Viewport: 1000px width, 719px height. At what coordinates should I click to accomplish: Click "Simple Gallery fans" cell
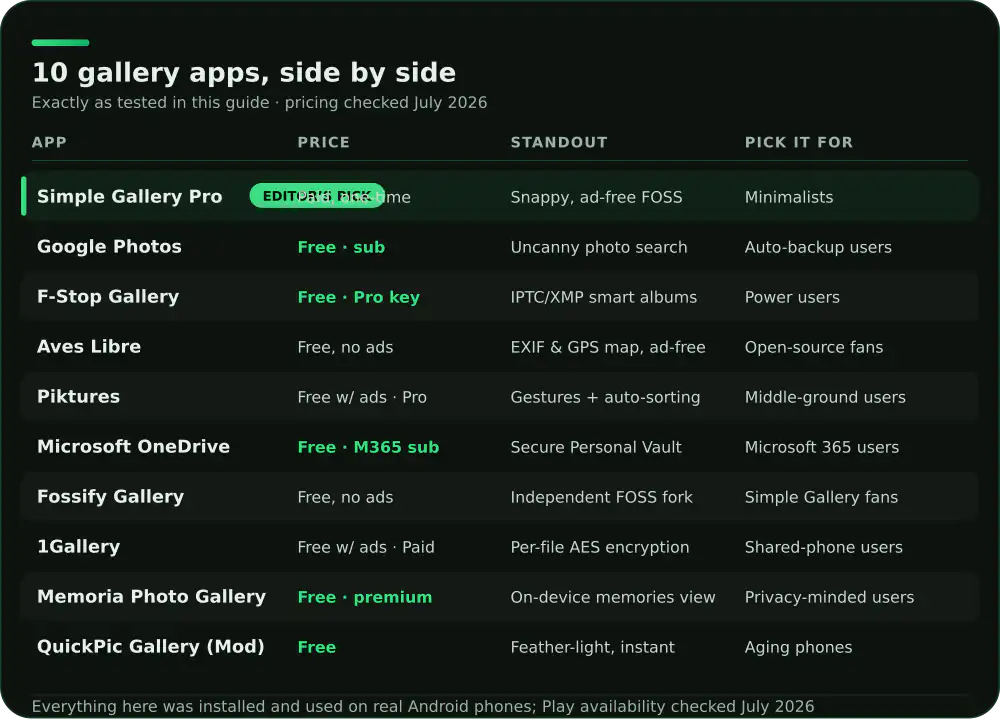click(x=821, y=497)
